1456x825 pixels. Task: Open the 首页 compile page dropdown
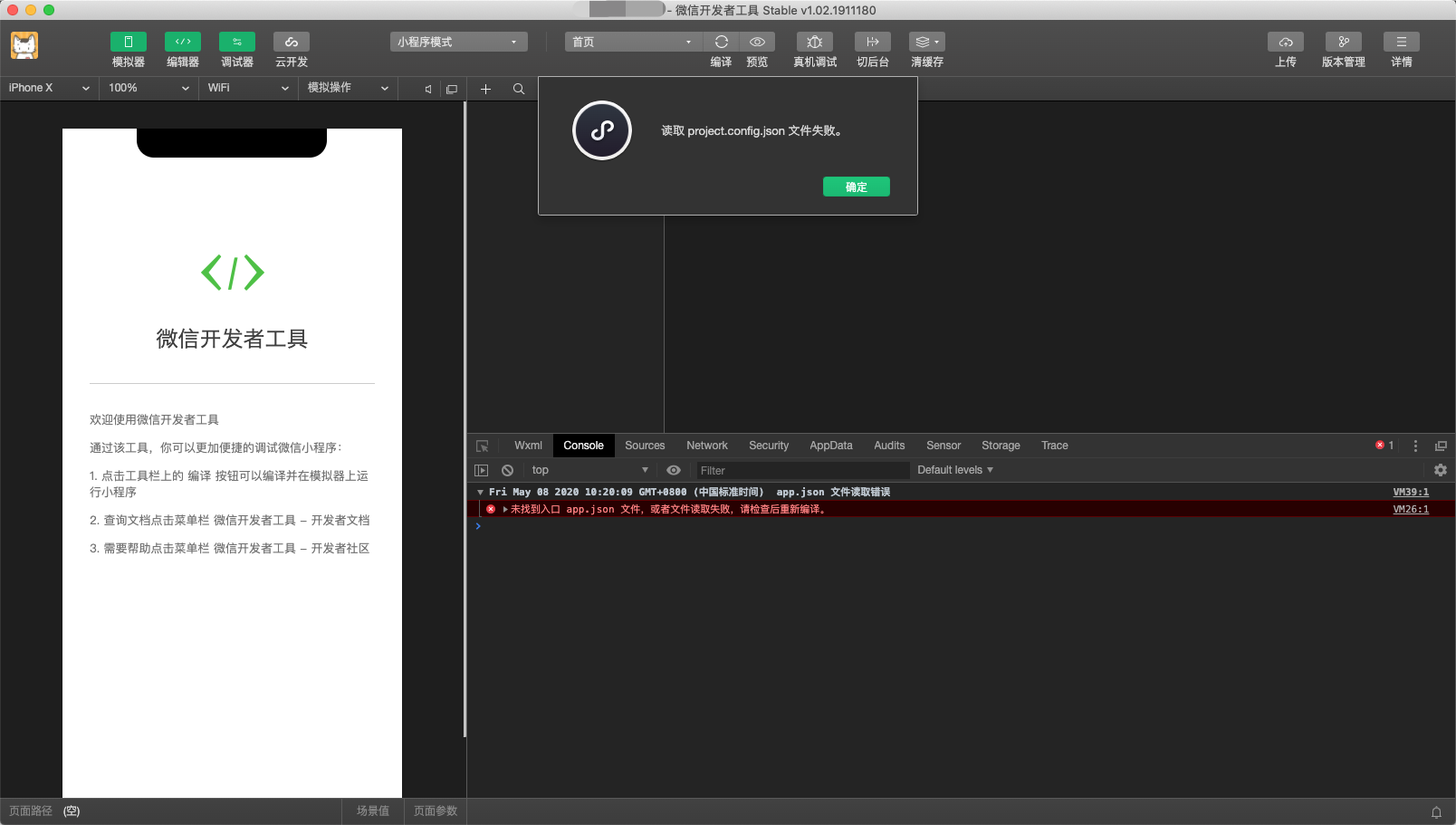click(x=634, y=42)
